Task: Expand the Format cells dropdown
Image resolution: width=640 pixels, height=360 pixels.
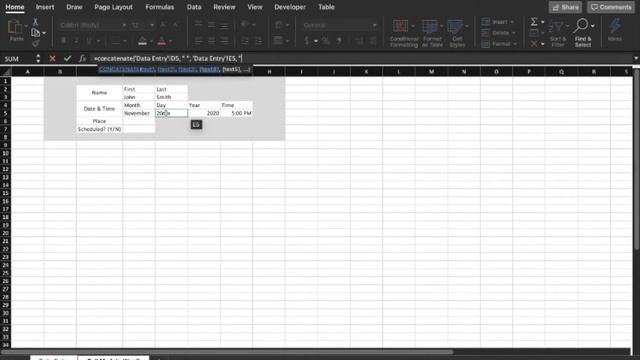Action: point(515,44)
